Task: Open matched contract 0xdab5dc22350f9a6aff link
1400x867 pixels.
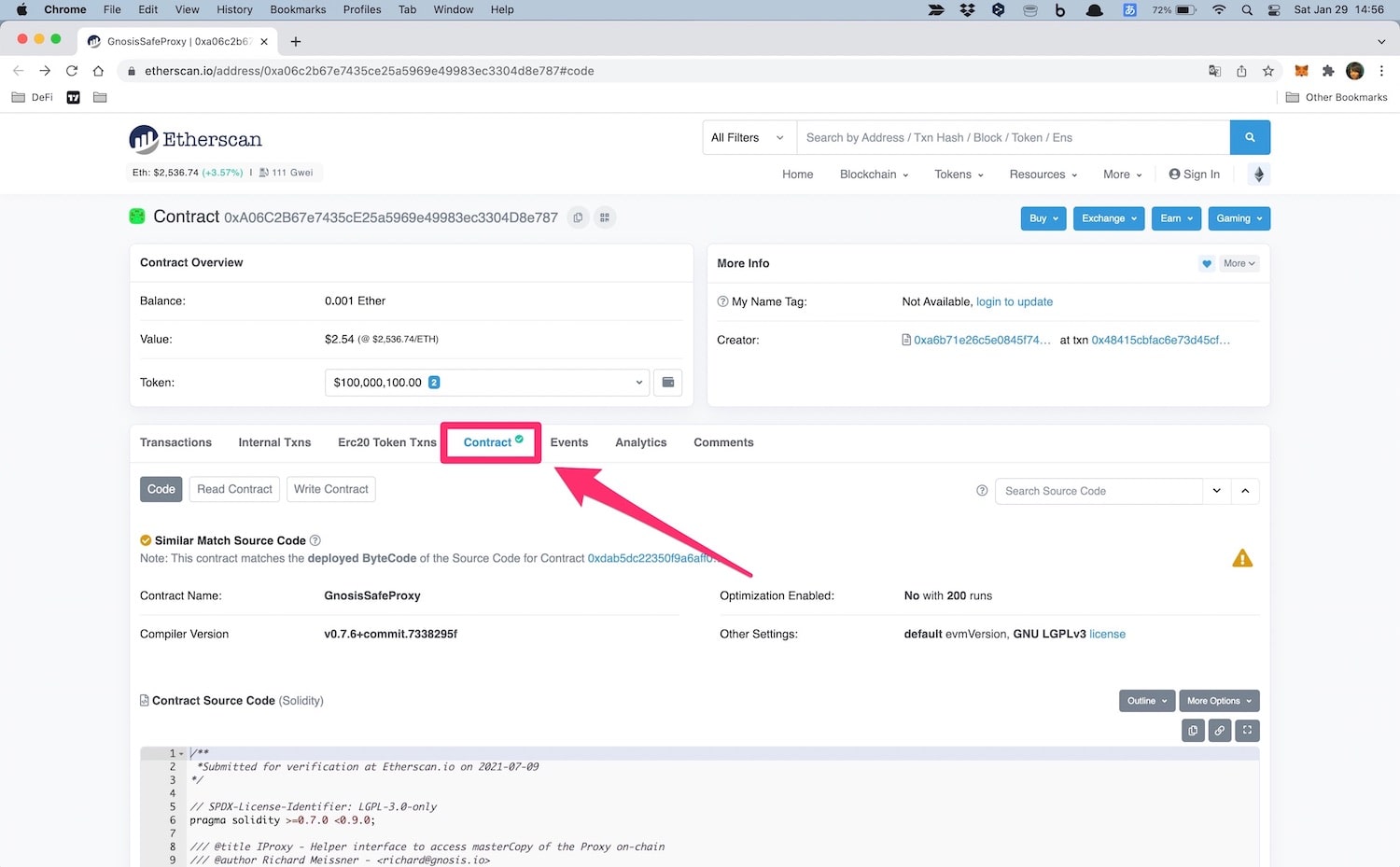Action: pos(651,558)
